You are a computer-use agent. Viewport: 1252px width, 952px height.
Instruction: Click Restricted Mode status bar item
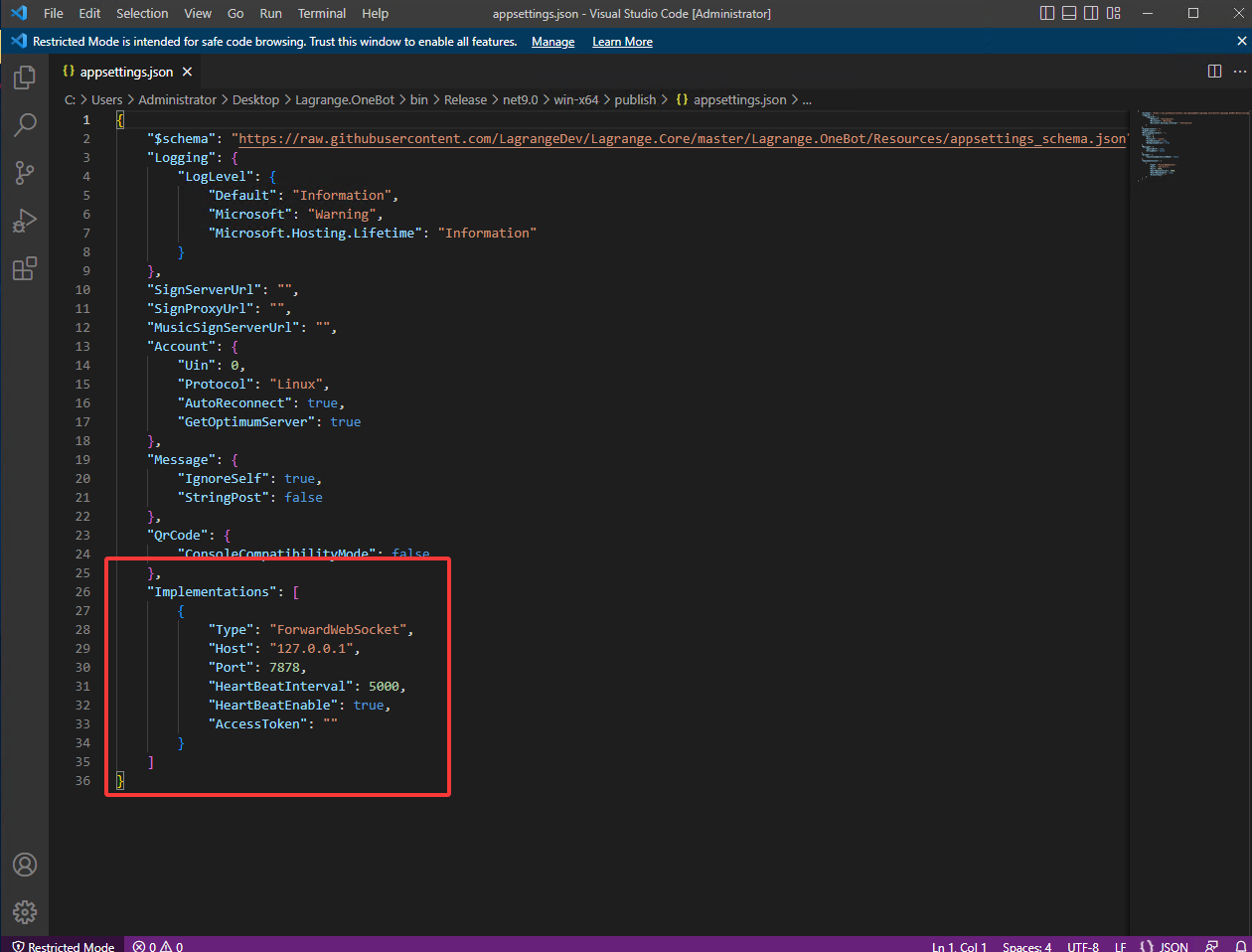coord(63,946)
